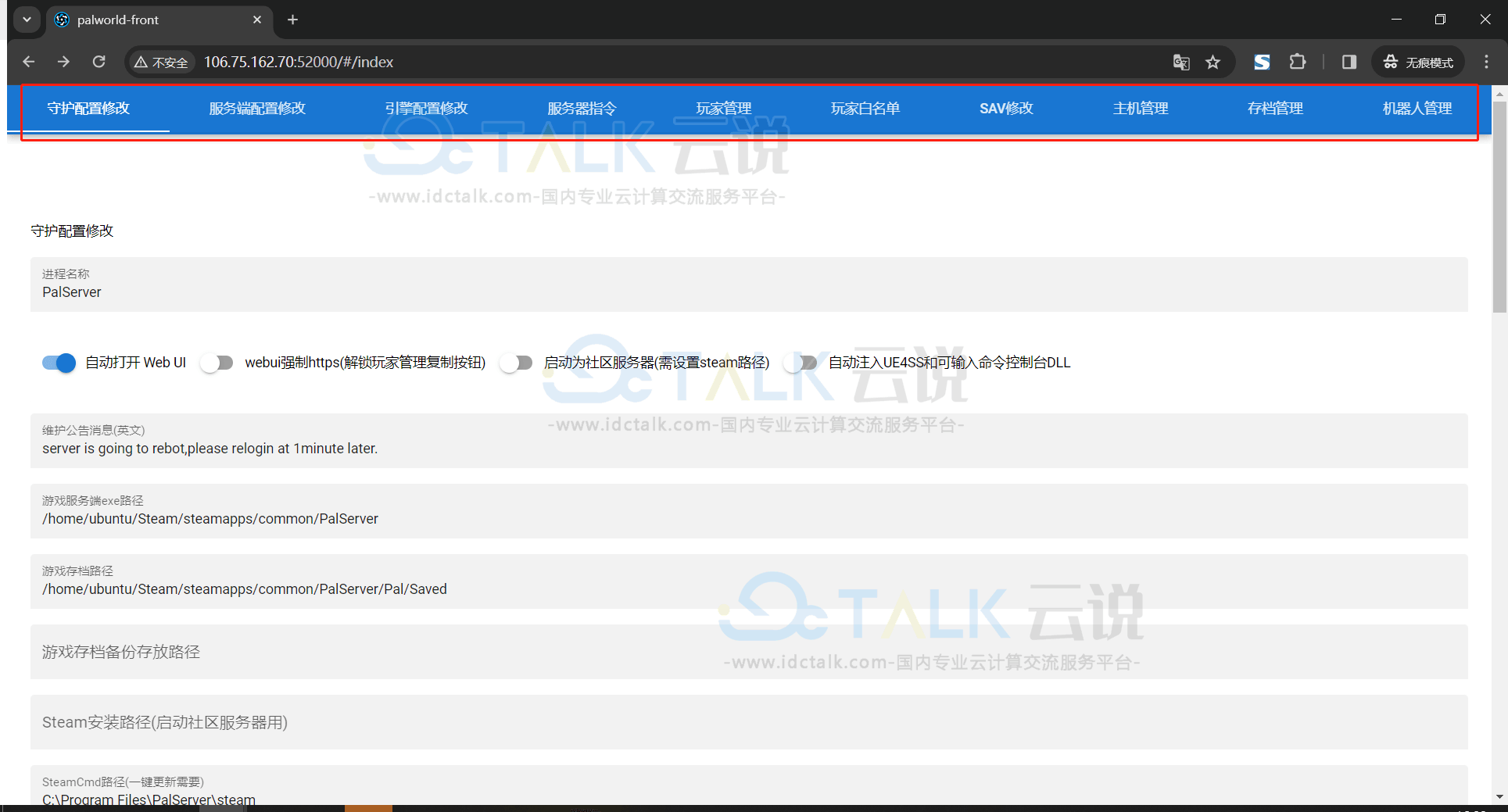This screenshot has height=812, width=1508.
Task: Open the 机器人管理 tab
Action: point(1417,109)
